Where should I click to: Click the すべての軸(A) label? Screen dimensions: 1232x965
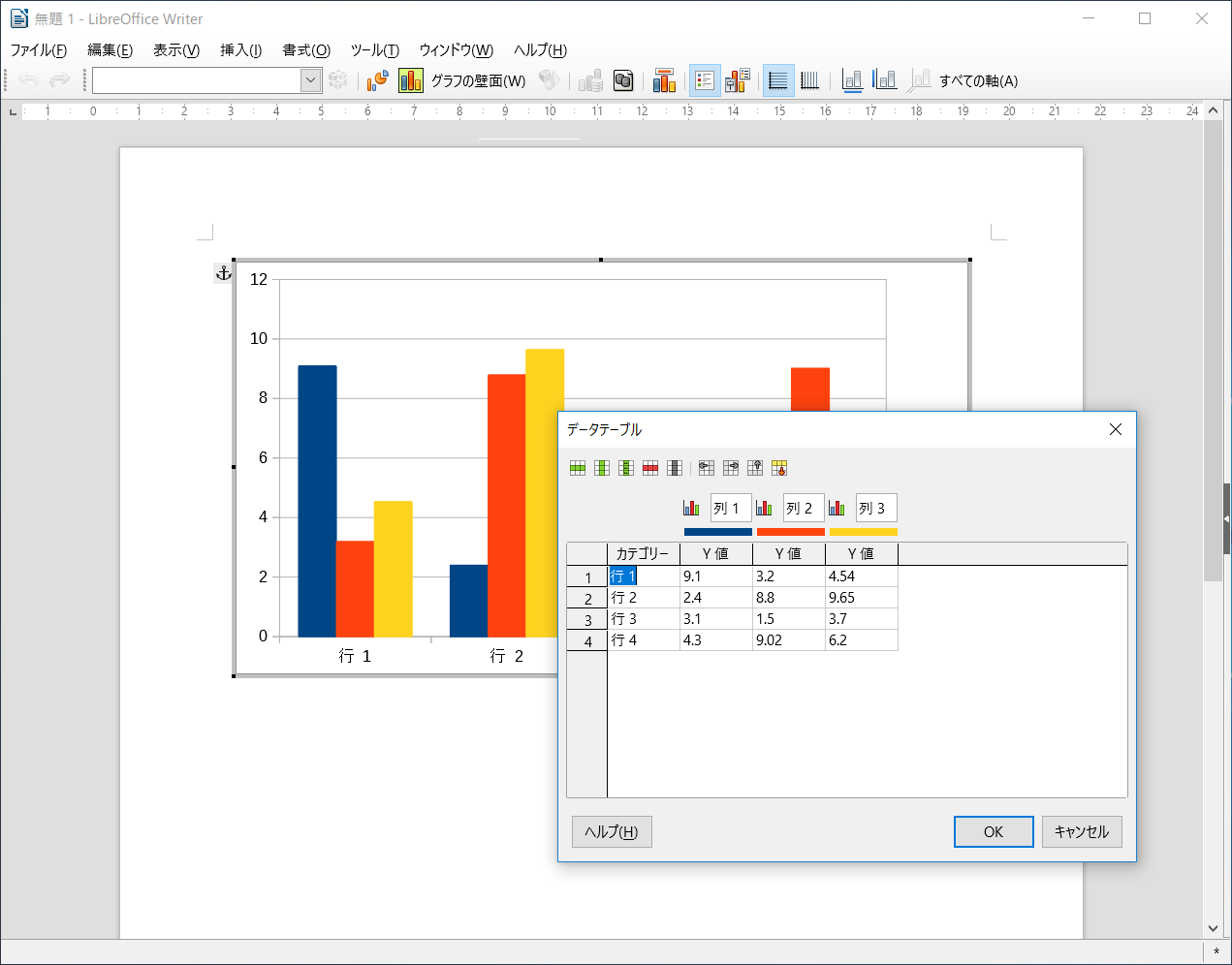tap(978, 80)
